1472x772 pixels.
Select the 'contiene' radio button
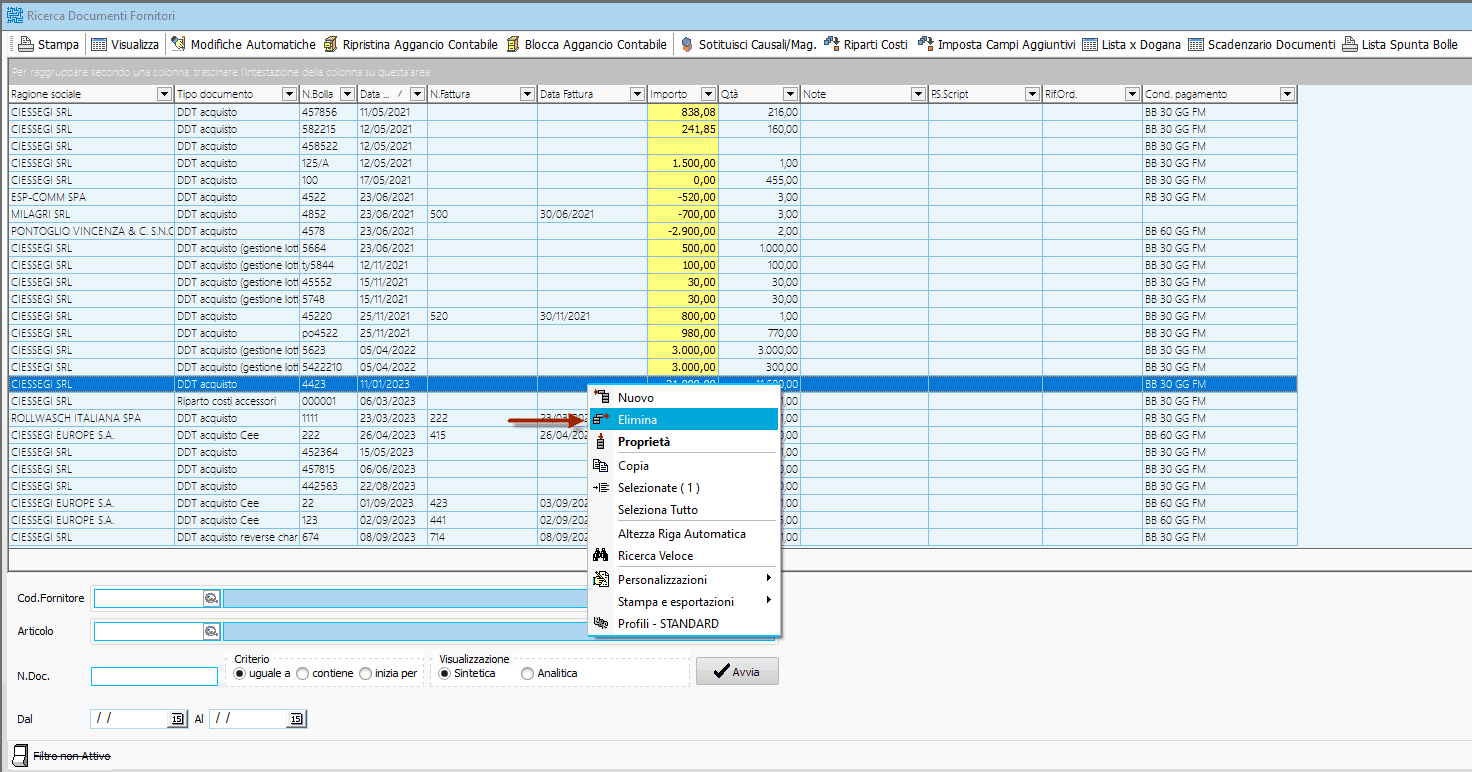pos(302,673)
